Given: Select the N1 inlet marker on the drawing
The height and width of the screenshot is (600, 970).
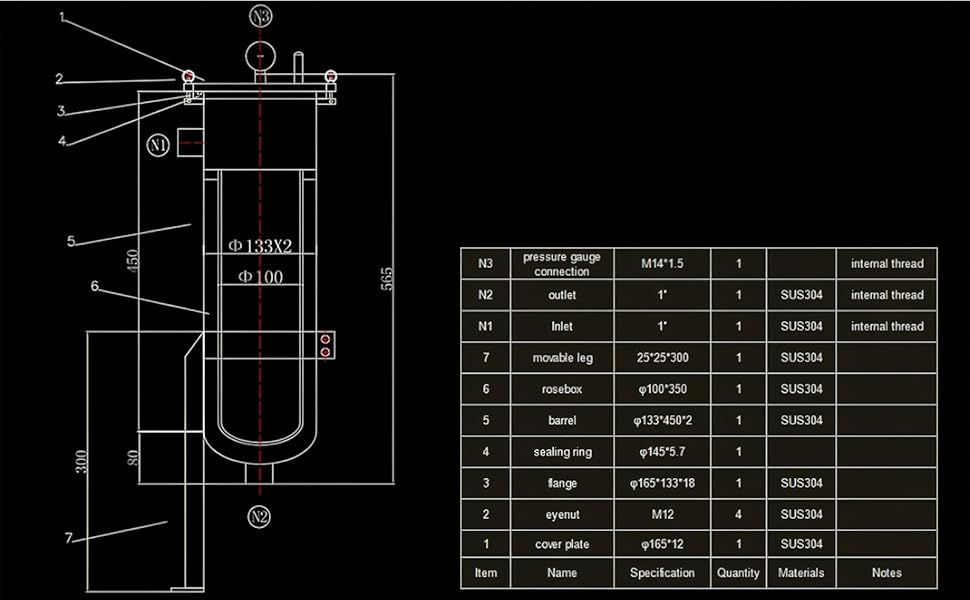Looking at the screenshot, I should pyautogui.click(x=158, y=145).
